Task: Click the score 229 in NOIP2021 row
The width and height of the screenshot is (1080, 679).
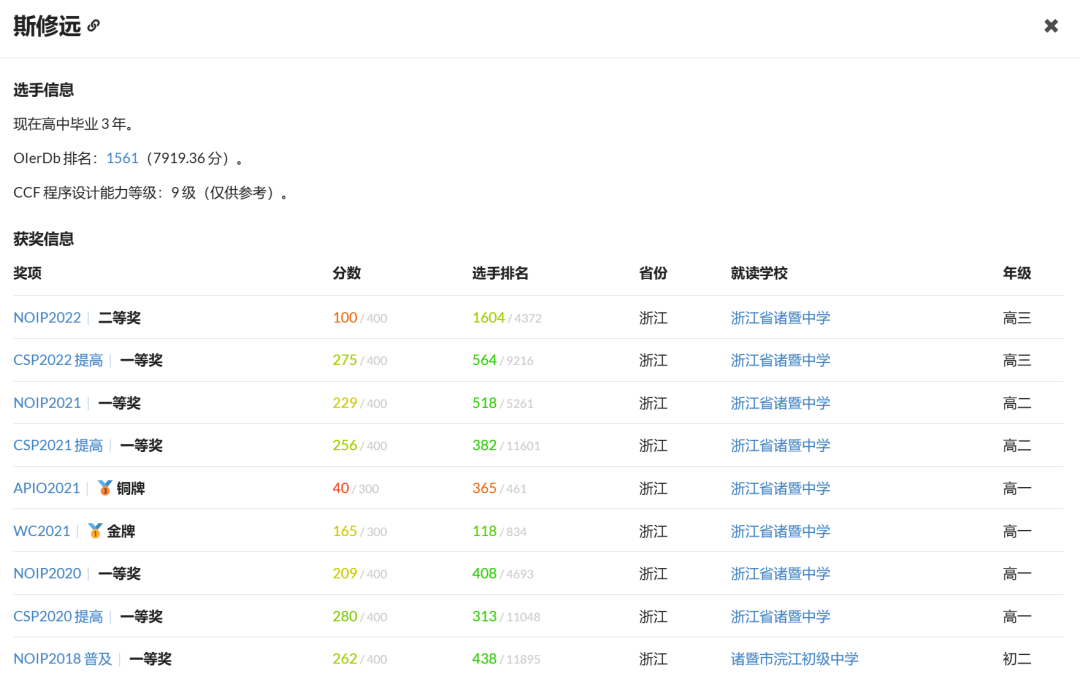Action: pos(345,403)
